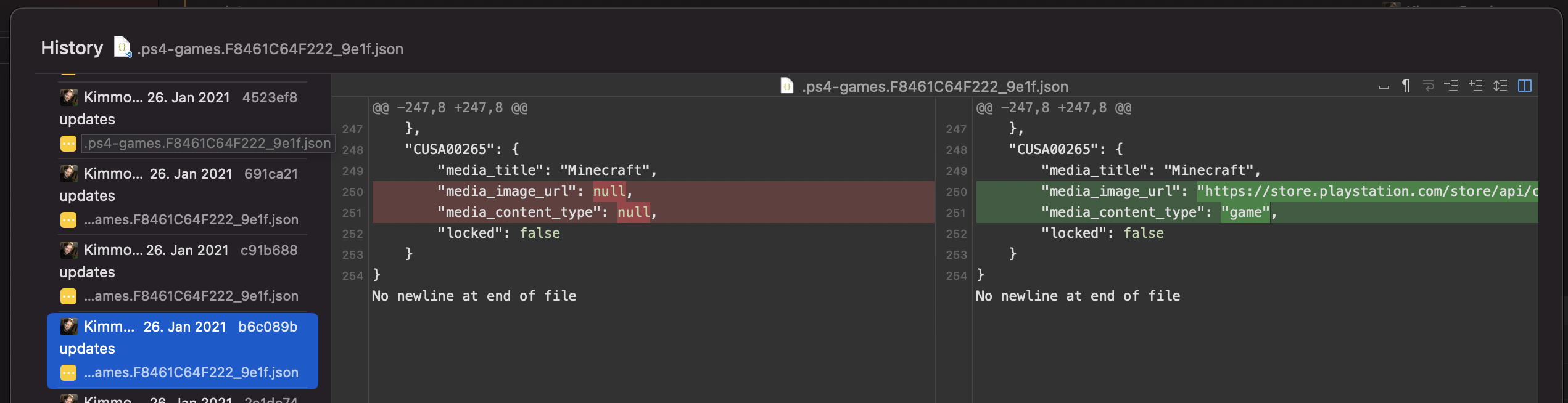This screenshot has height=403, width=1568.
Task: Click the modified-file badge under commit 4523ef8
Action: tap(68, 144)
